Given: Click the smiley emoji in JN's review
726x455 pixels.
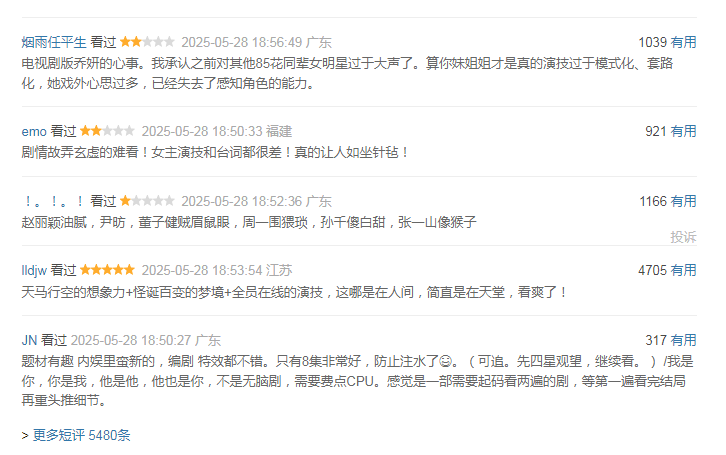Looking at the screenshot, I should point(445,361).
